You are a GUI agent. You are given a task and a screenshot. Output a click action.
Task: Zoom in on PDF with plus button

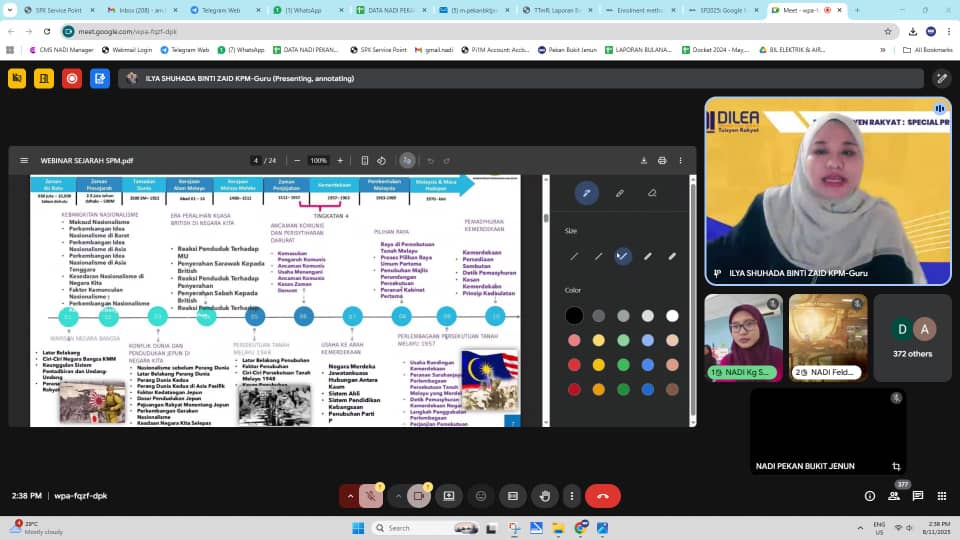340,160
